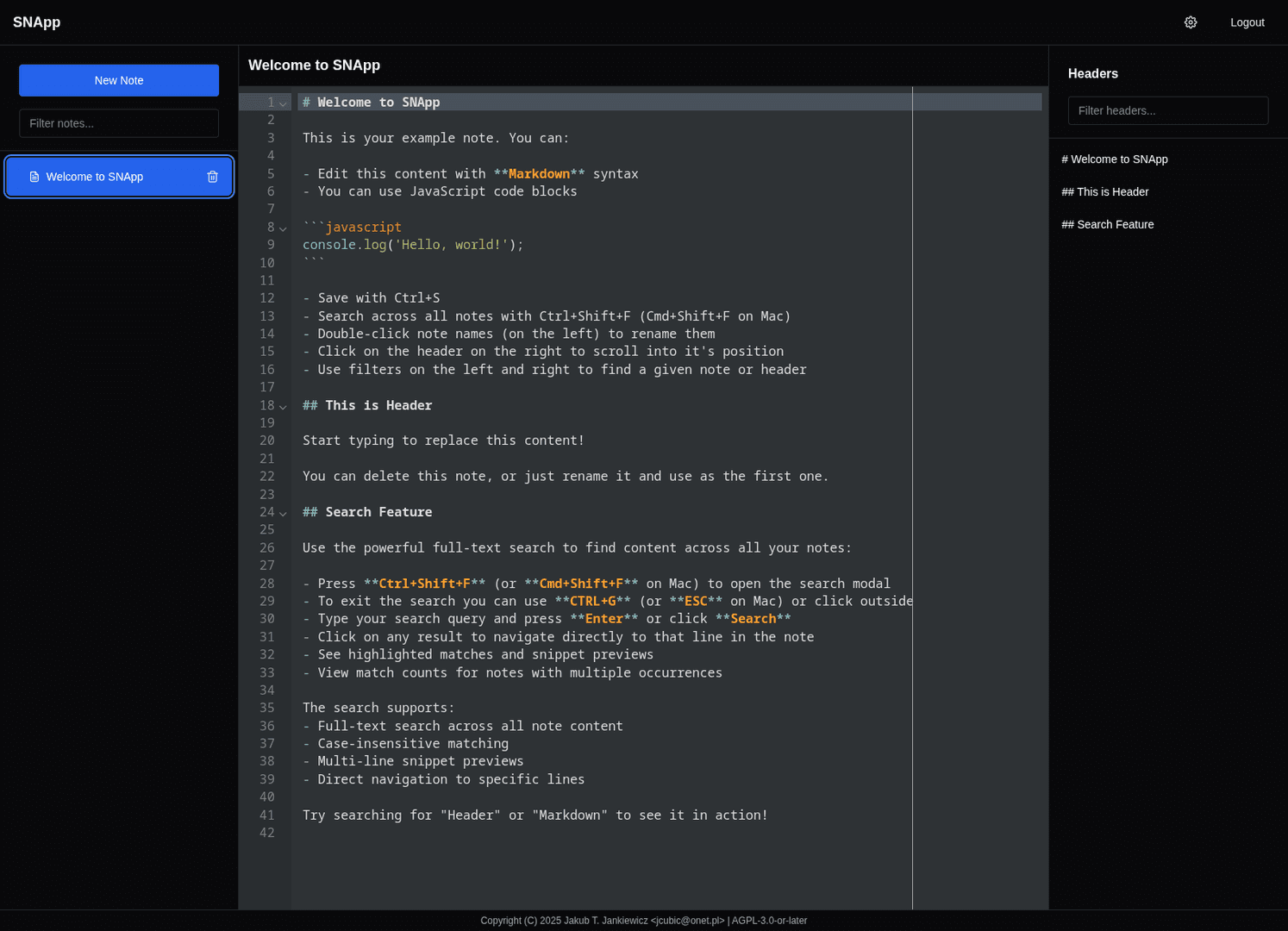
Task: Select the Welcome to SNApp note in sidebar
Action: coord(95,176)
